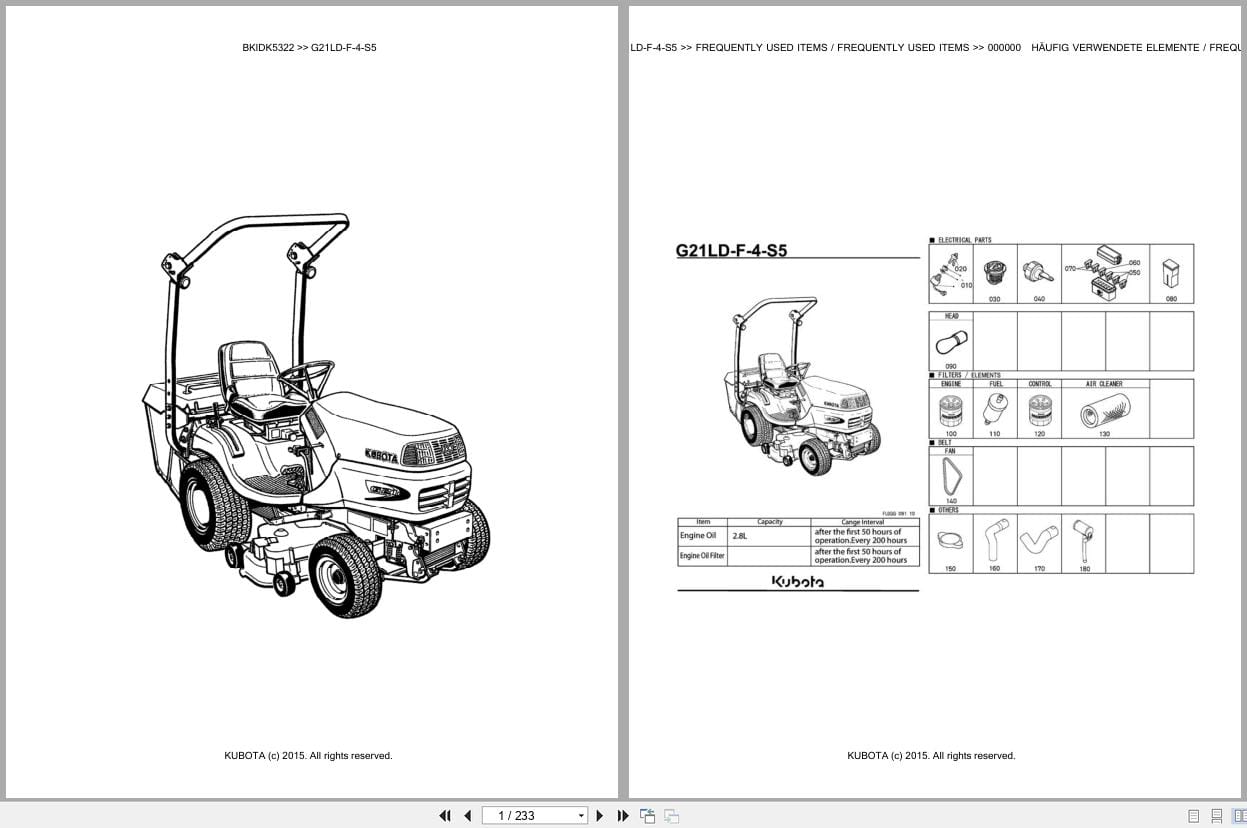
Task: Click the AIR CLEANER column label
Action: (1104, 384)
